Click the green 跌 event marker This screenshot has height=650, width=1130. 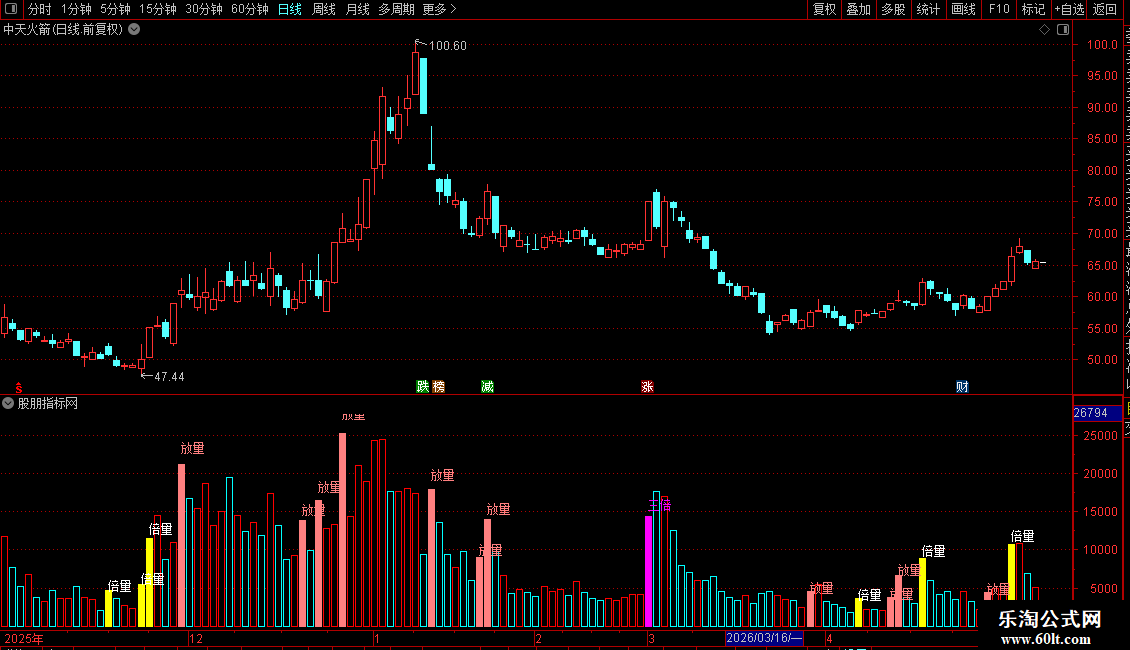click(x=423, y=387)
